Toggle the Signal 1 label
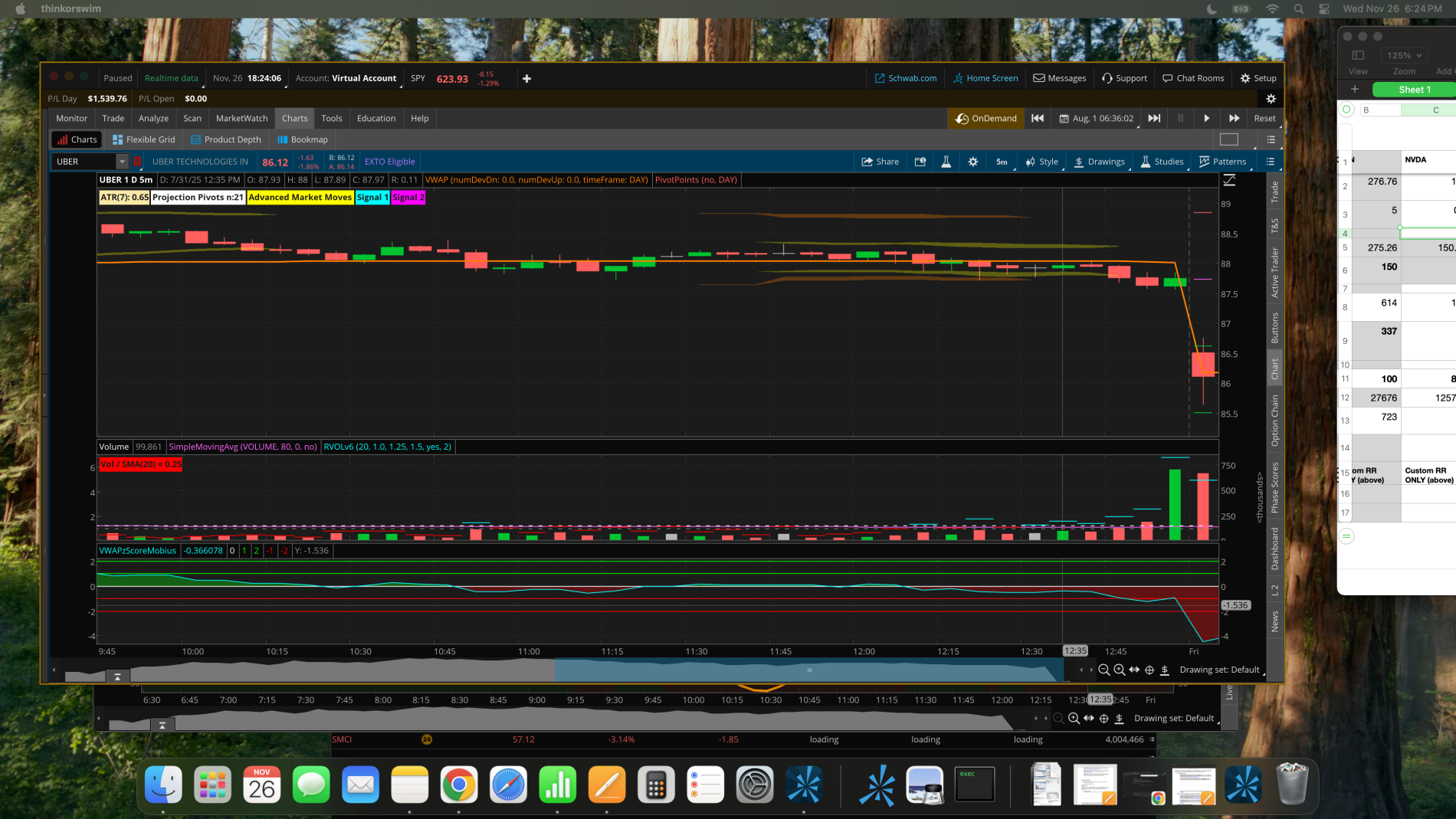Viewport: 1456px width, 819px height. click(372, 197)
